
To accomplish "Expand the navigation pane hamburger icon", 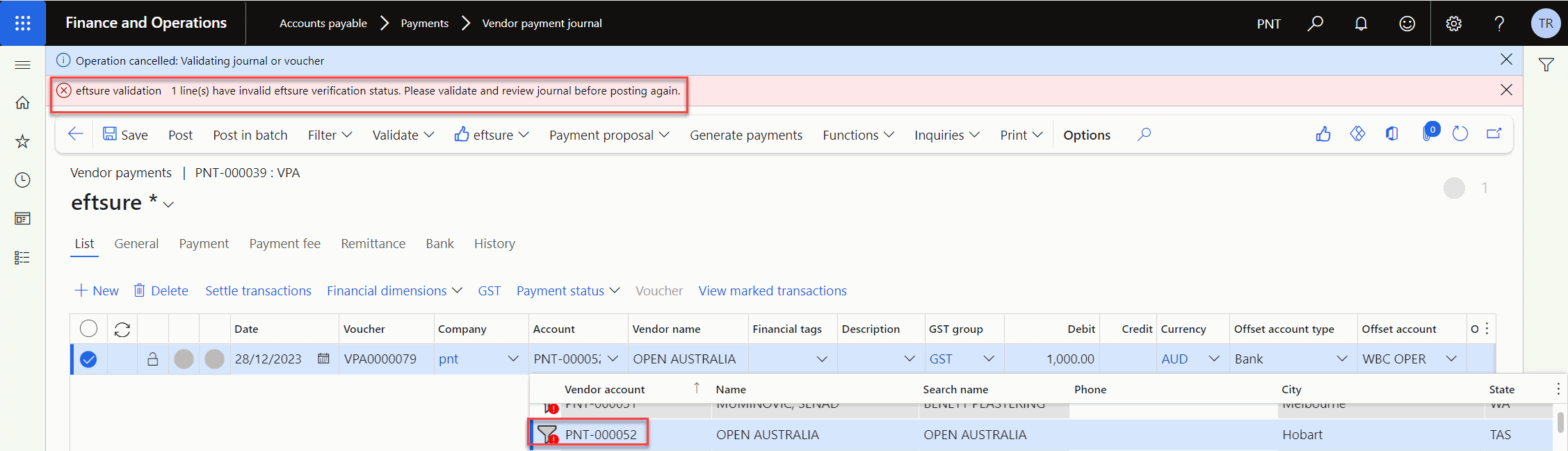I will (x=22, y=65).
